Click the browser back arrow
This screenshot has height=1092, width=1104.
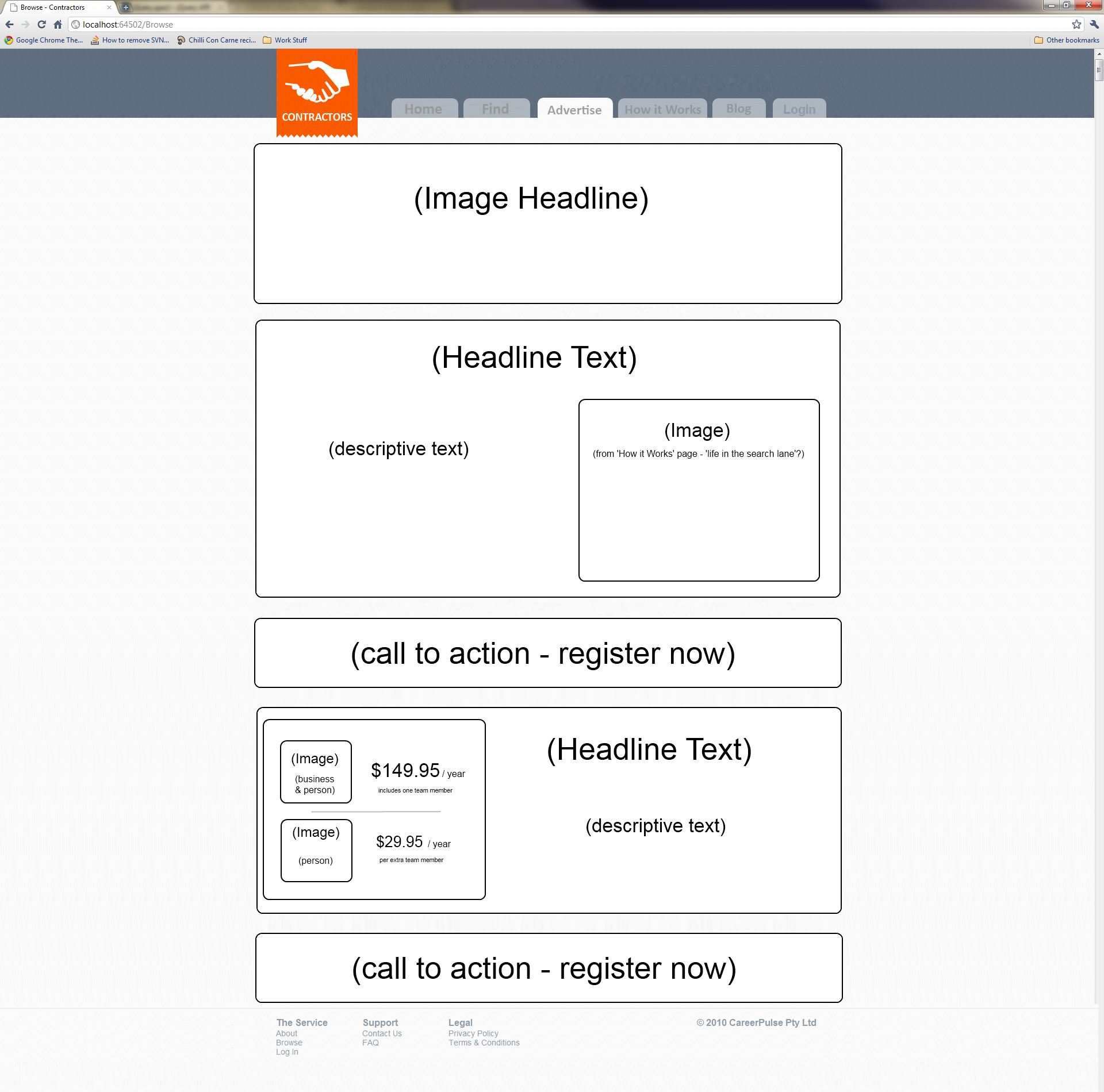pos(9,25)
